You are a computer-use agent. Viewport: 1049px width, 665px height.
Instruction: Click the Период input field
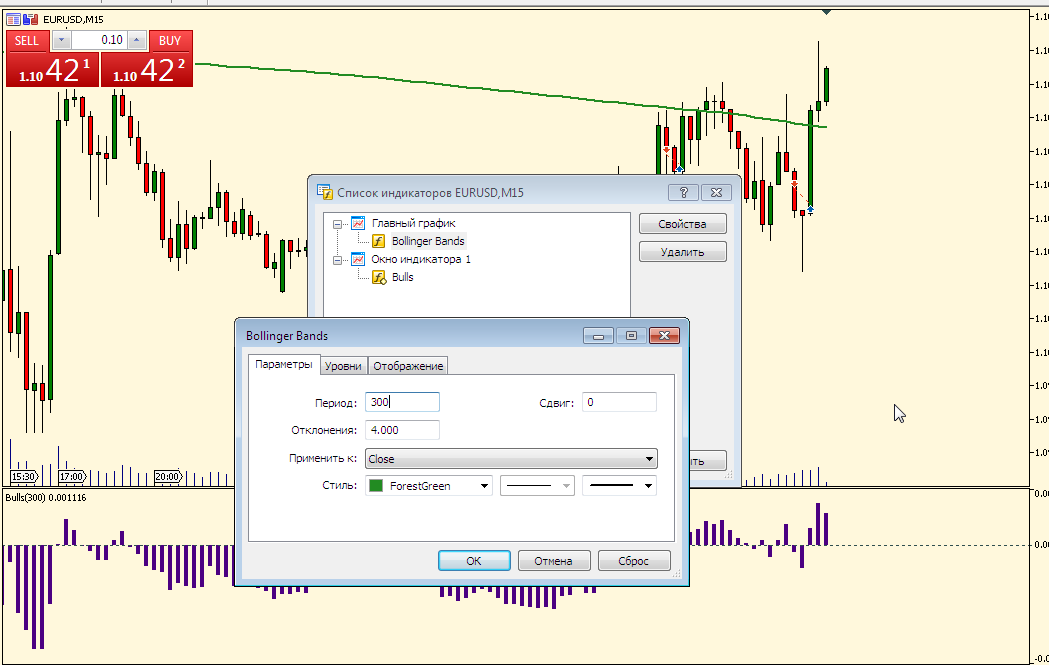click(402, 402)
